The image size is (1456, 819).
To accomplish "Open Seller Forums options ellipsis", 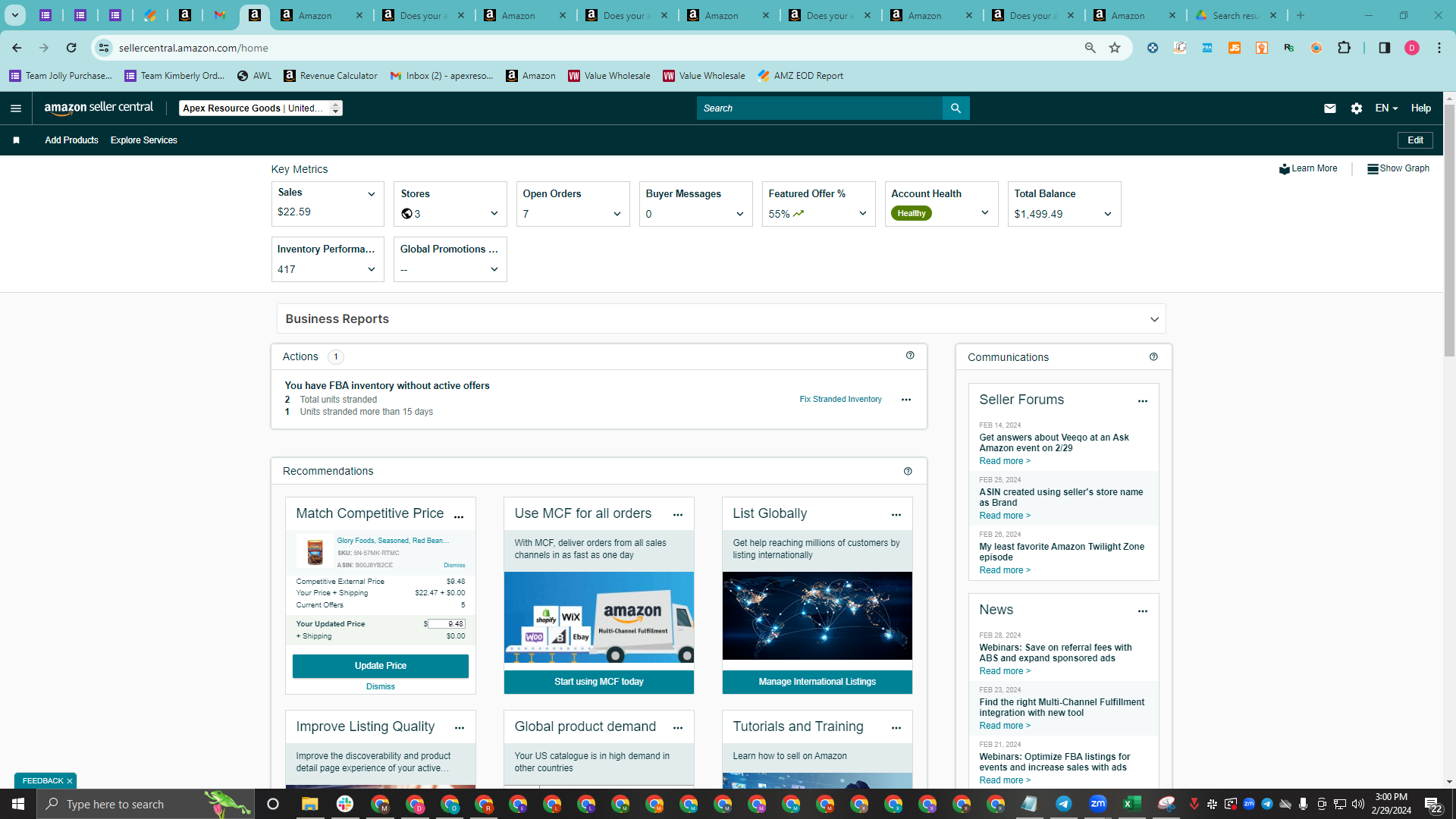I will coord(1143,401).
